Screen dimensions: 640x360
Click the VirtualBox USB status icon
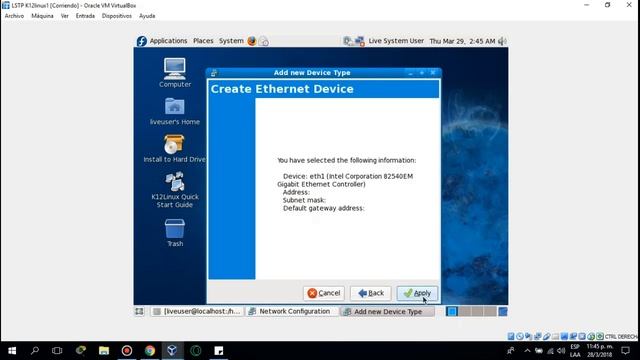(x=547, y=336)
